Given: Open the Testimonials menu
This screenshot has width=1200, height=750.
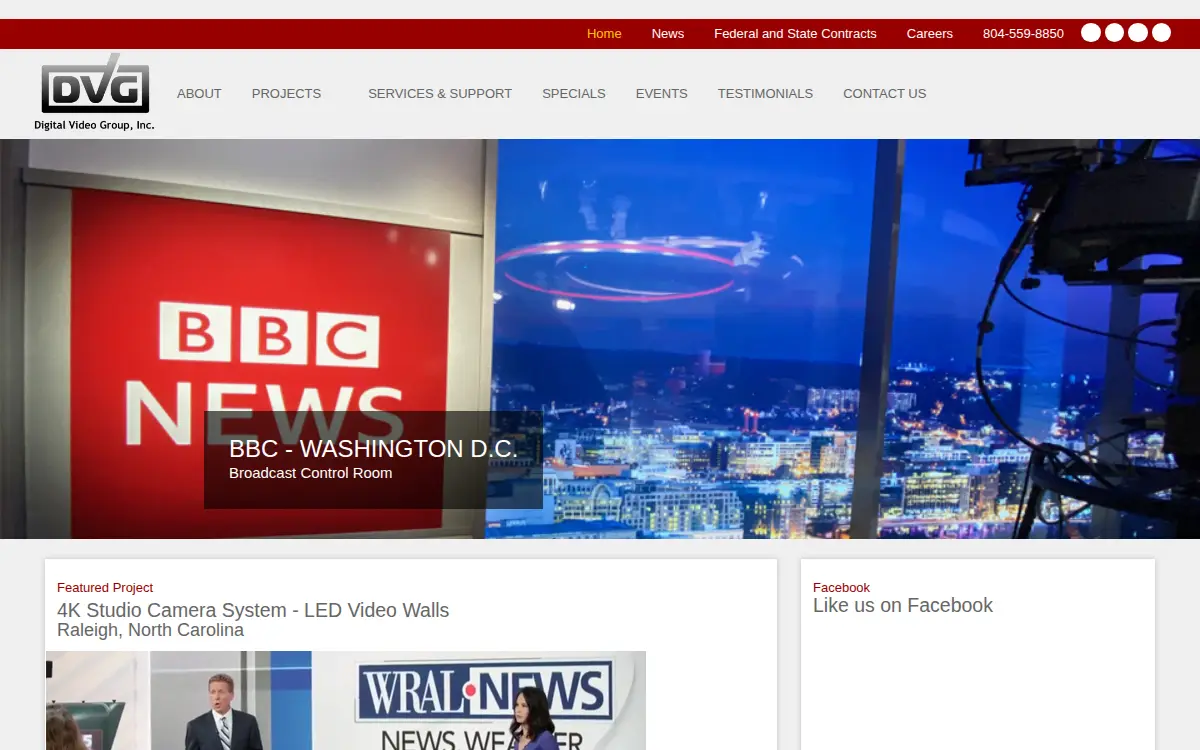Looking at the screenshot, I should click(765, 94).
